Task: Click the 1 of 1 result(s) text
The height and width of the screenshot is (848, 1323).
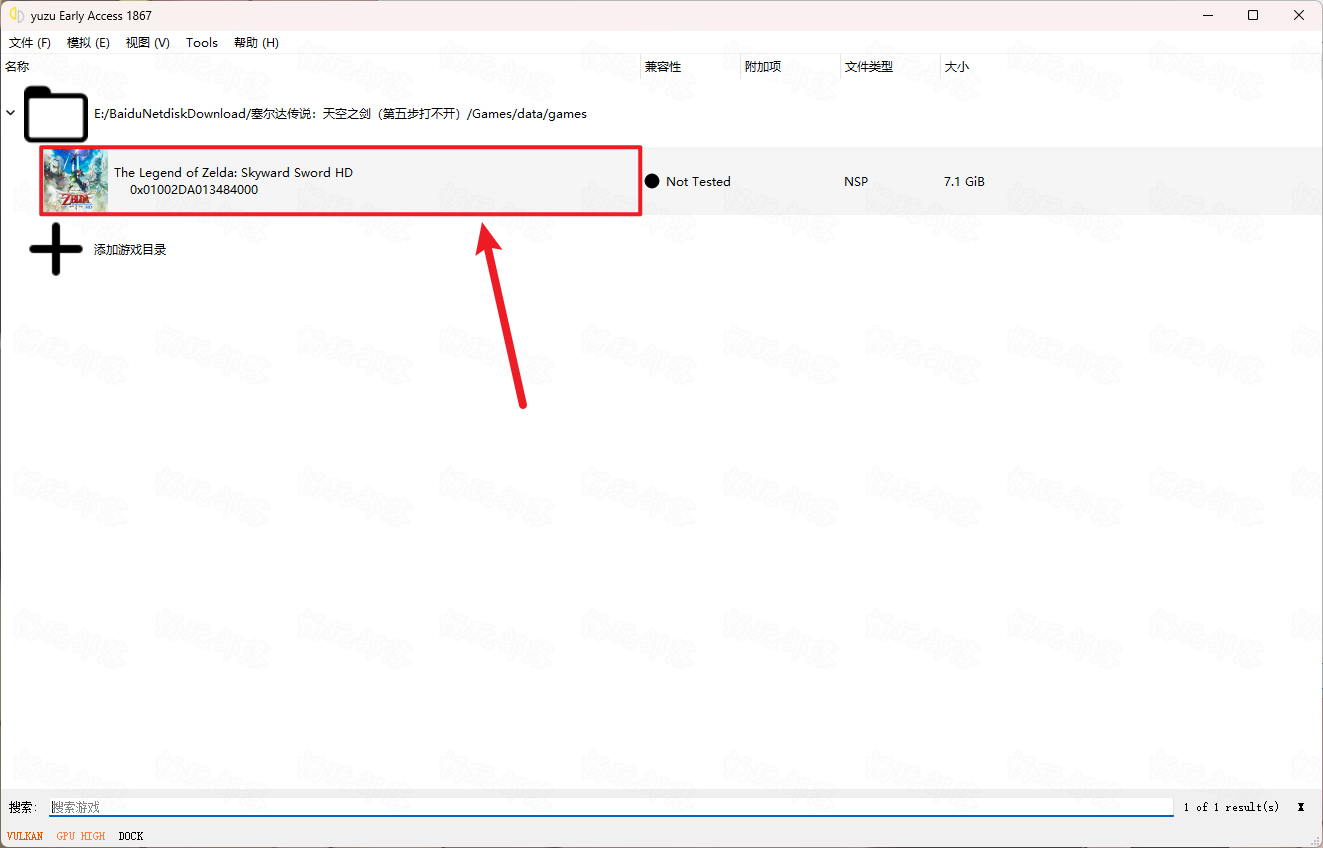Action: coord(1231,807)
